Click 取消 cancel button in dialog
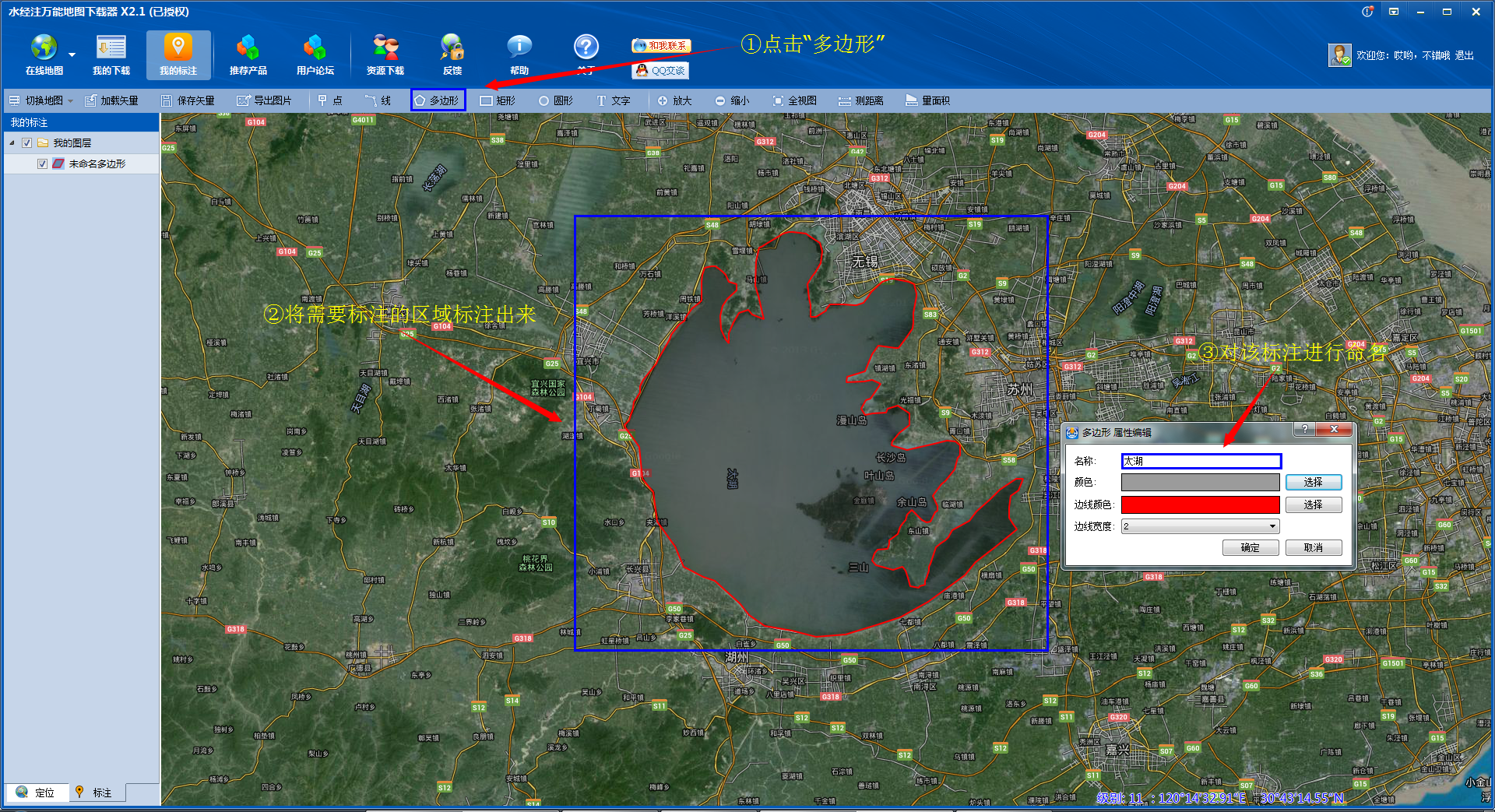Screen dimensions: 1495x812 pyautogui.click(x=1314, y=547)
